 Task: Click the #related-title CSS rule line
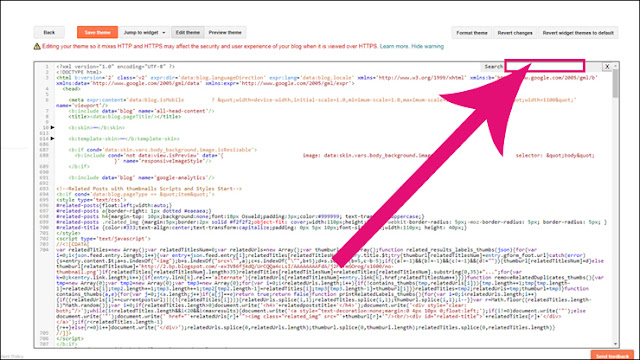click(x=261, y=228)
